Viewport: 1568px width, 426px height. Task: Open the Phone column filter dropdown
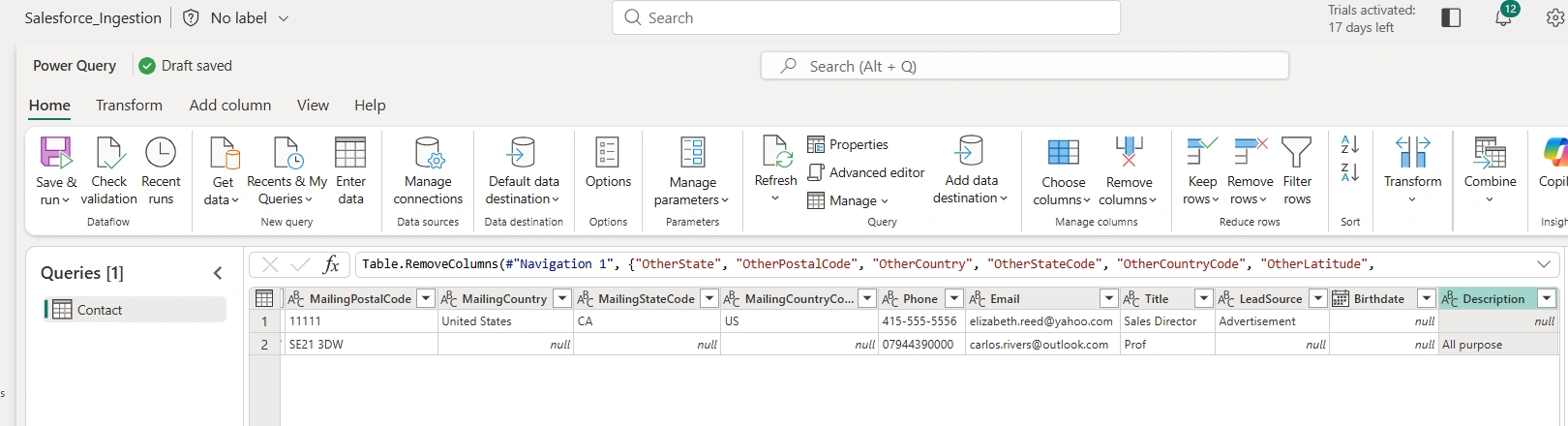(954, 298)
